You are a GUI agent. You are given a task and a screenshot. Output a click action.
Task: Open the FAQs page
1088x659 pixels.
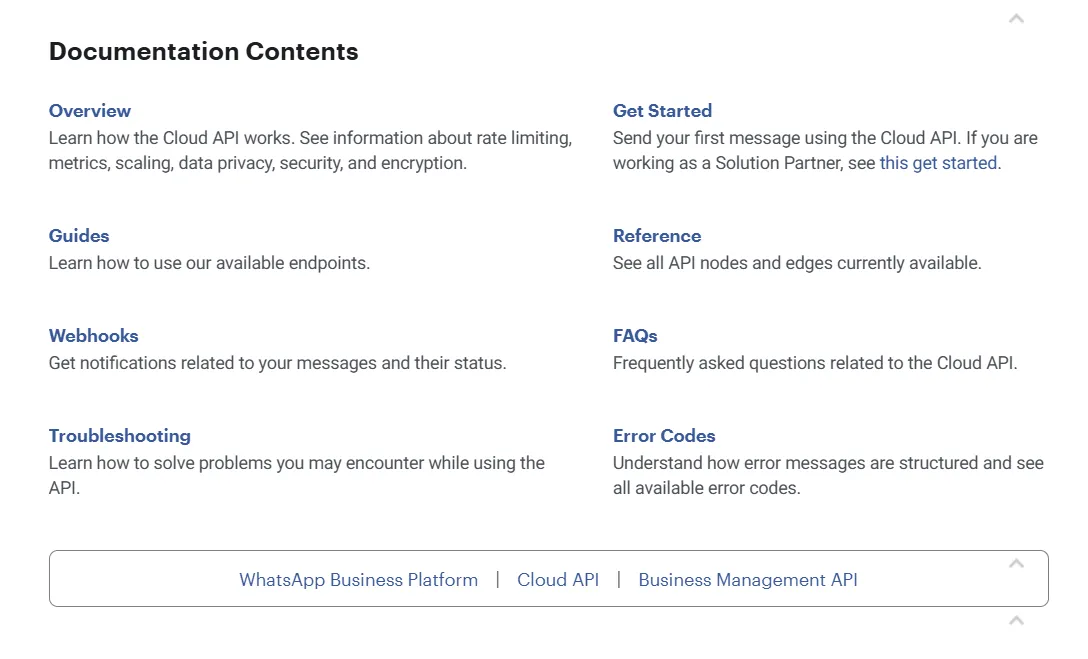coord(635,336)
